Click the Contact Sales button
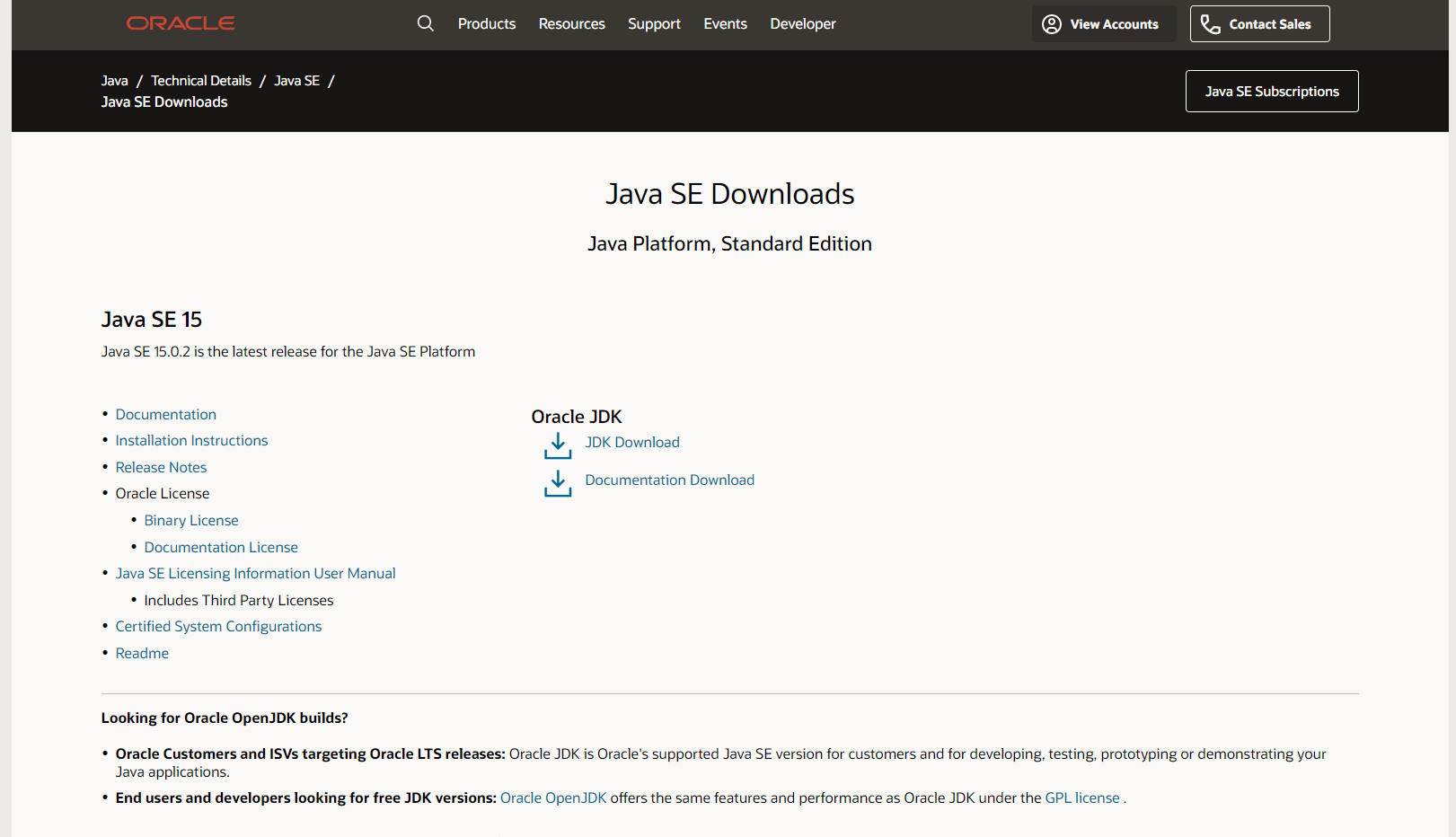 [1260, 24]
